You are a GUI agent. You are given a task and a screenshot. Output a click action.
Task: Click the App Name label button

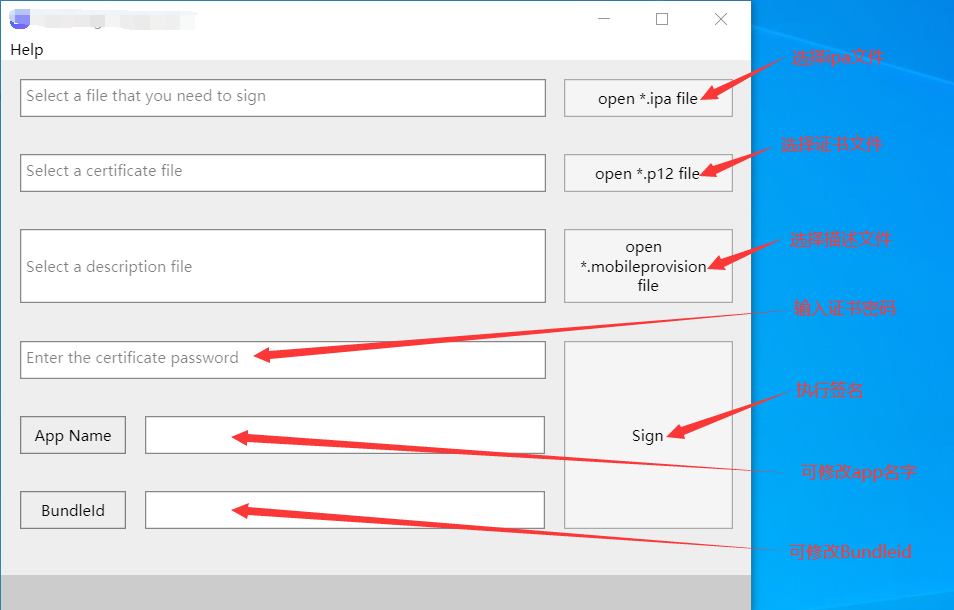(x=73, y=435)
